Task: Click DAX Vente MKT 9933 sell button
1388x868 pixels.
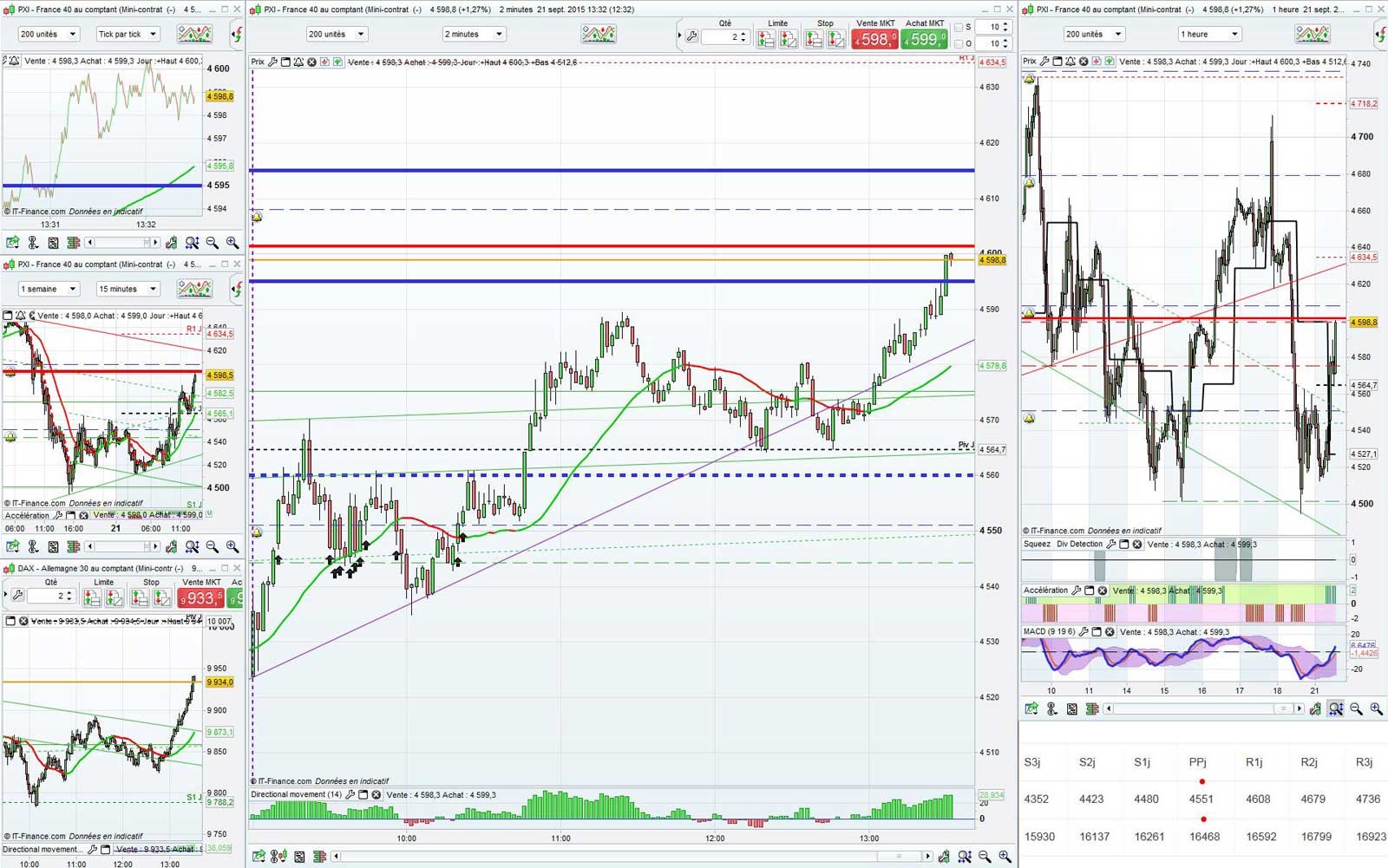Action: coord(201,597)
